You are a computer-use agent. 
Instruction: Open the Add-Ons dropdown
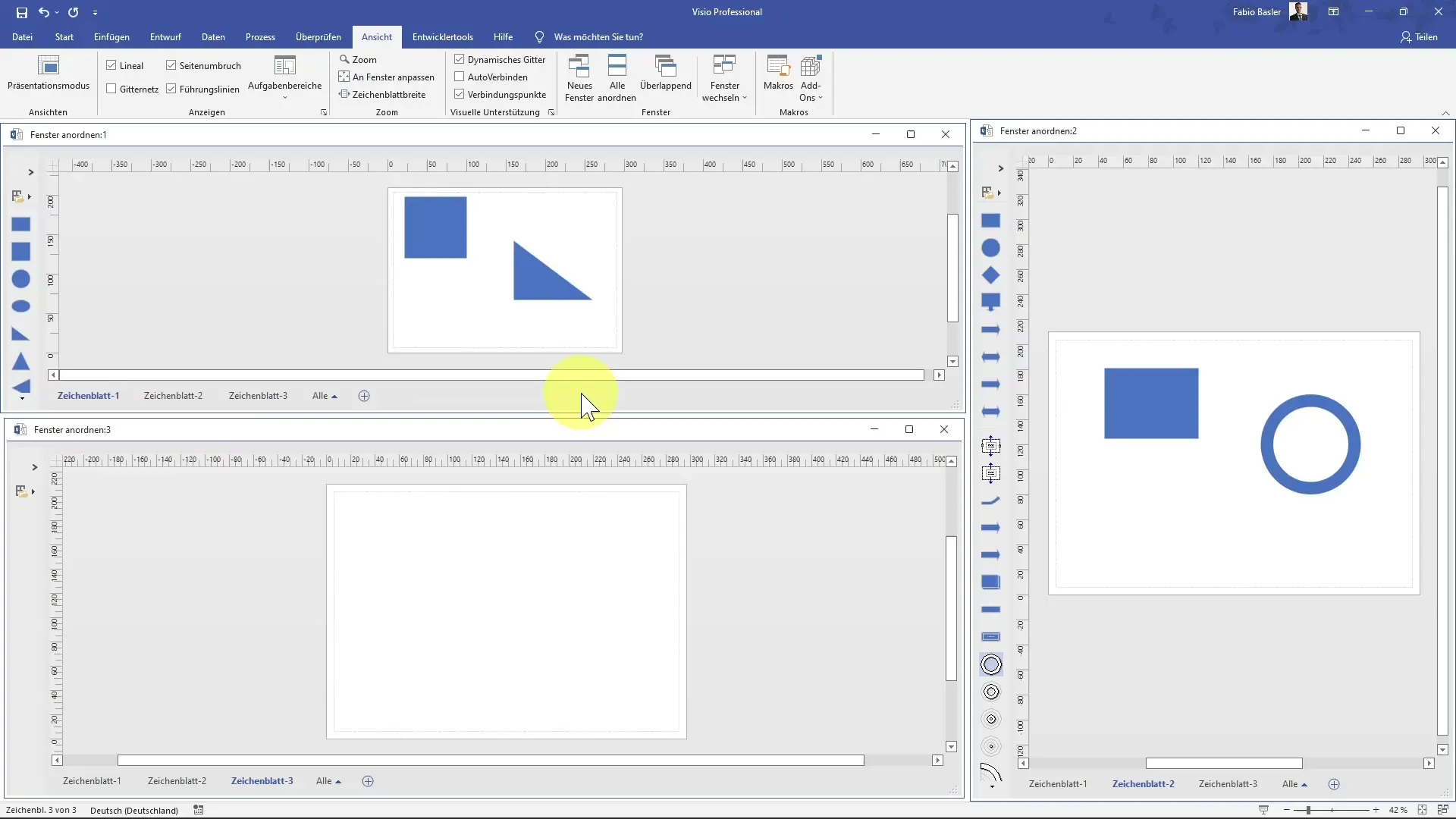click(811, 78)
